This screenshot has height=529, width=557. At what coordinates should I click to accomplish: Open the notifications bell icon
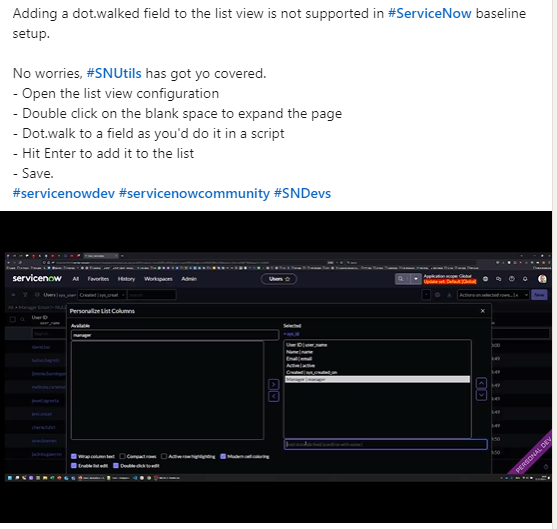[525, 279]
